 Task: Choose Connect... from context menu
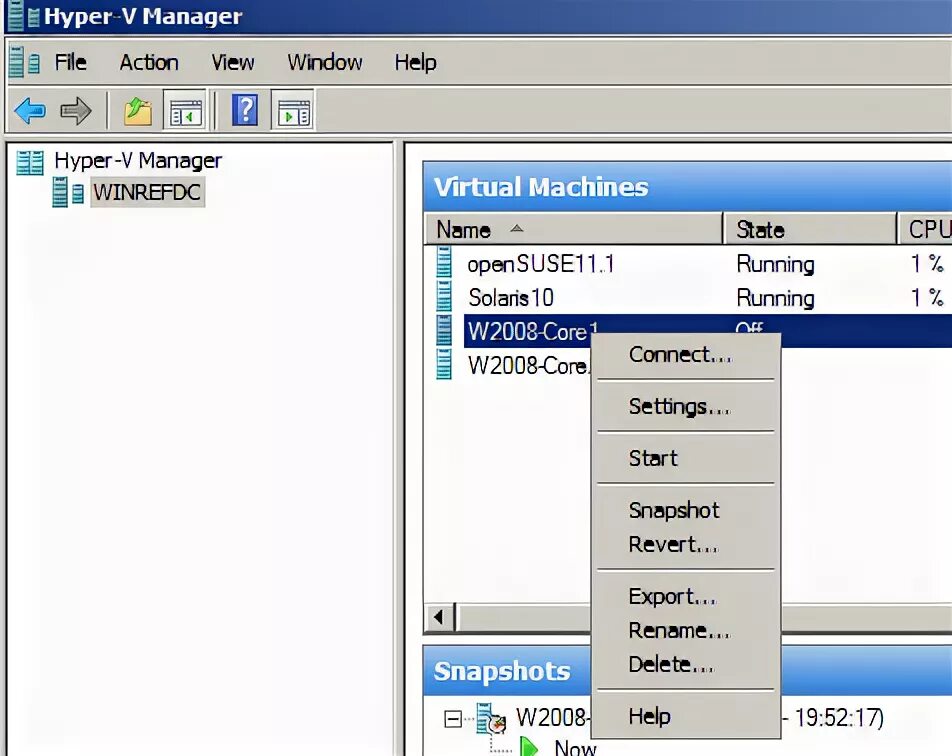pyautogui.click(x=685, y=354)
